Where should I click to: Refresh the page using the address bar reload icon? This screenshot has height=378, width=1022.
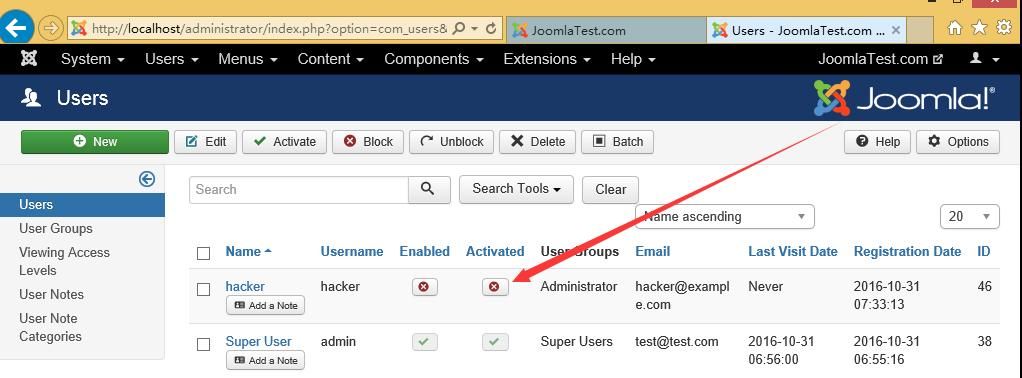tap(492, 29)
